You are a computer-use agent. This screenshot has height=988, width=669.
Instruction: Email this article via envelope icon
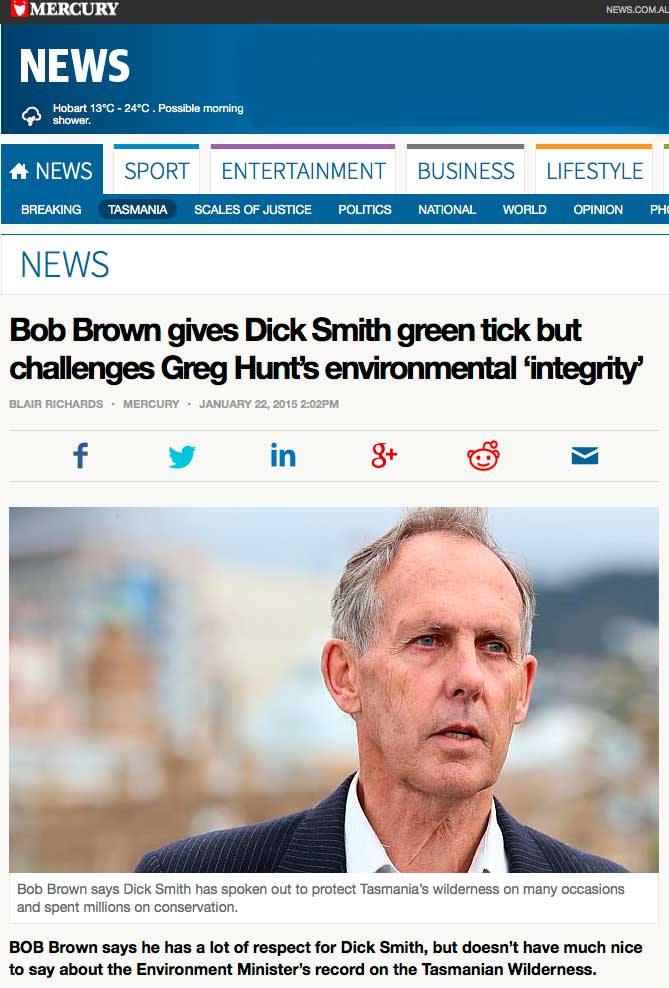tap(585, 455)
